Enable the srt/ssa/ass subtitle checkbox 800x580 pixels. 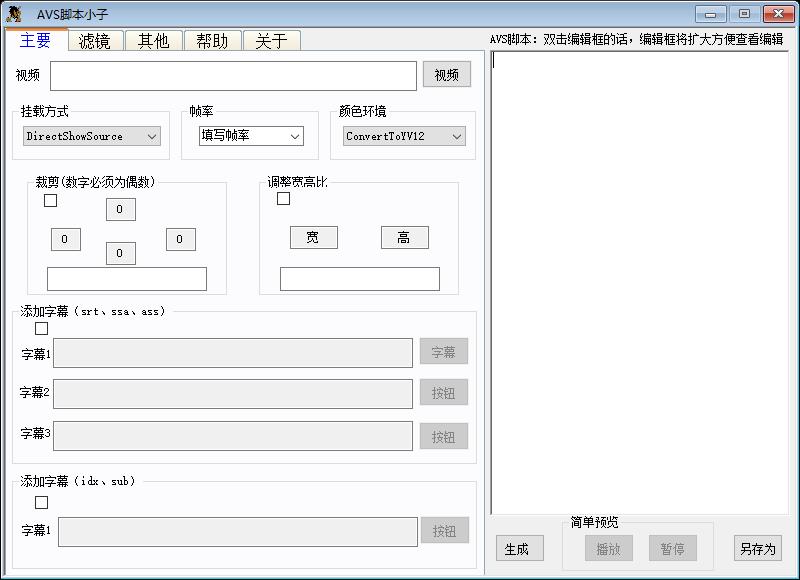[x=42, y=328]
